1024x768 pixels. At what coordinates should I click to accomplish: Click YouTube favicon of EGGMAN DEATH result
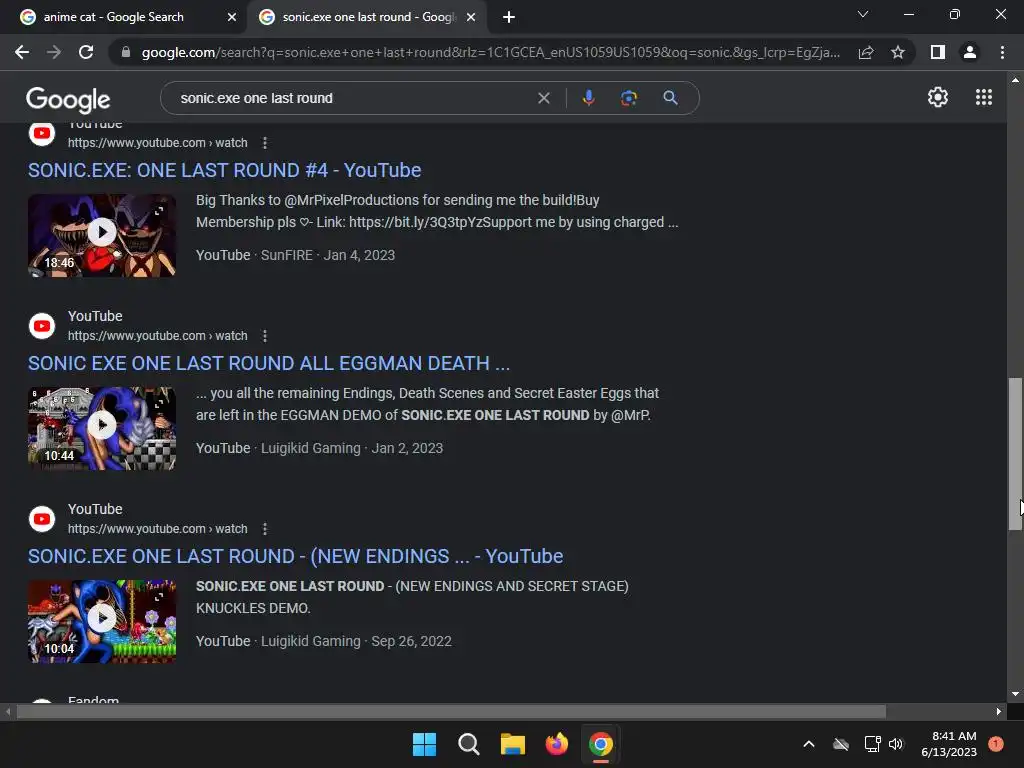[x=42, y=326]
